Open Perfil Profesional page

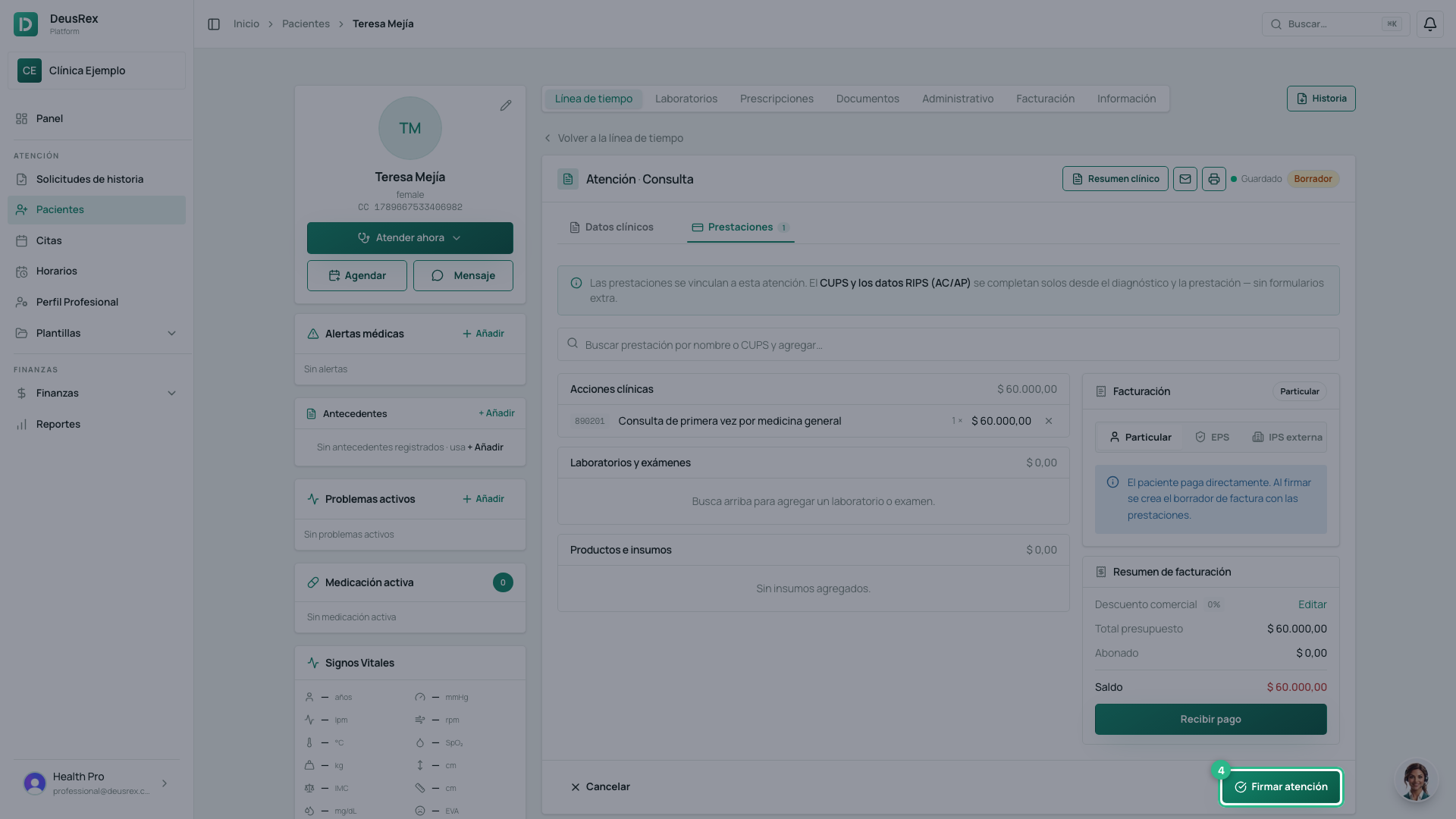pyautogui.click(x=96, y=303)
